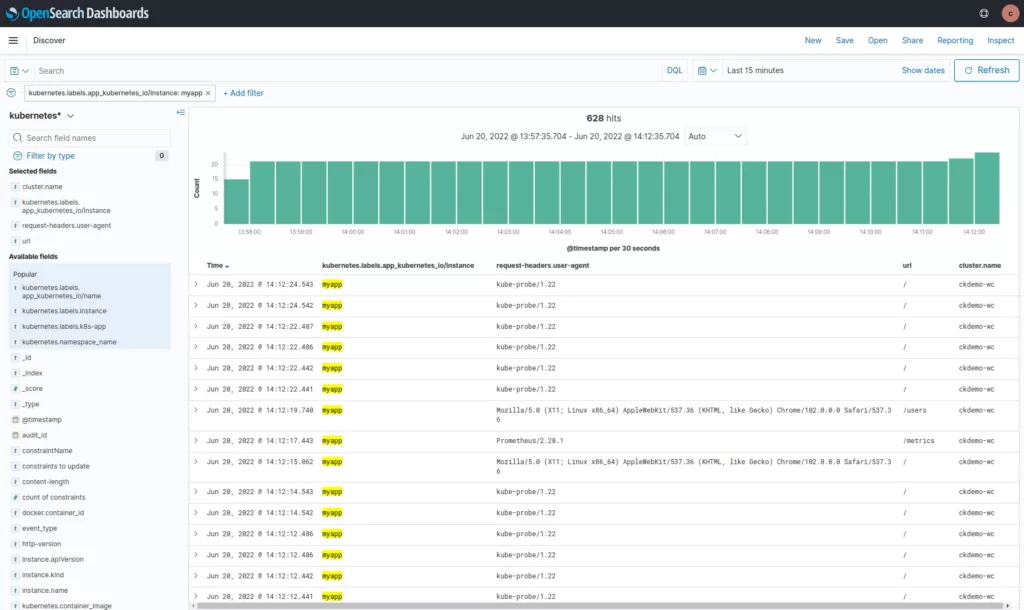Viewport: 1024px width, 610px height.
Task: Click the Refresh button
Action: click(986, 70)
